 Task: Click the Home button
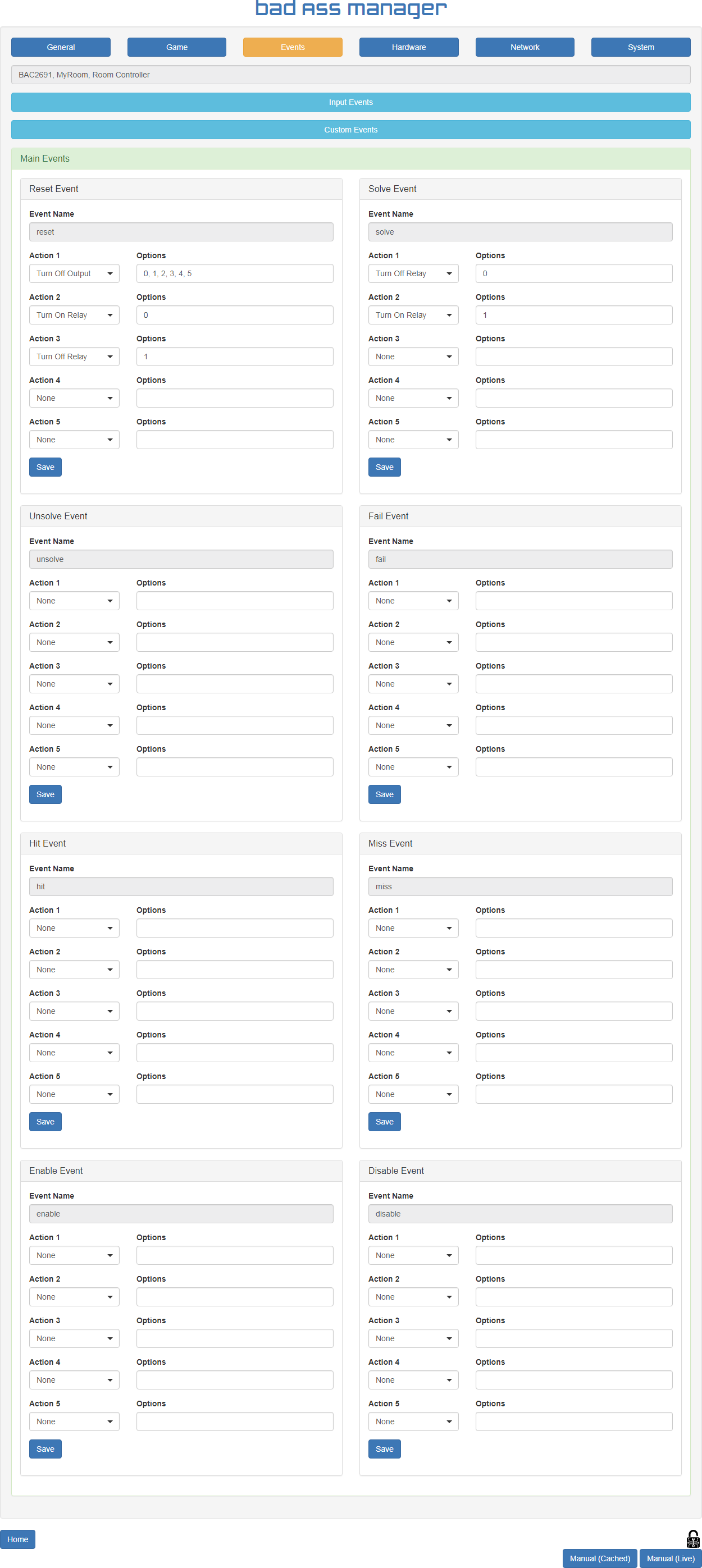pos(17,1539)
